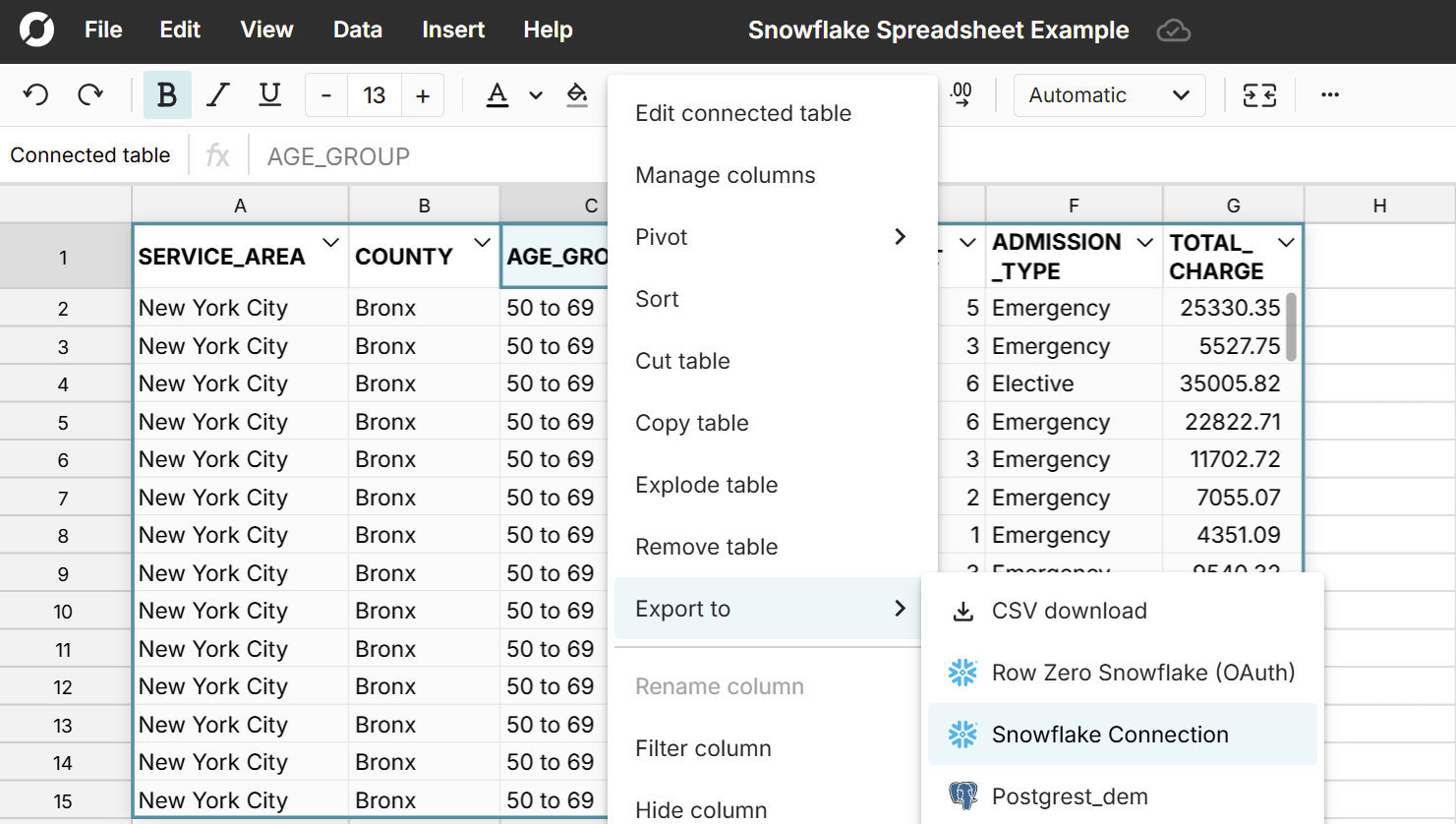Expand the SERVICE_AREA column filter arrow
The width and height of the screenshot is (1456, 824).
330,243
